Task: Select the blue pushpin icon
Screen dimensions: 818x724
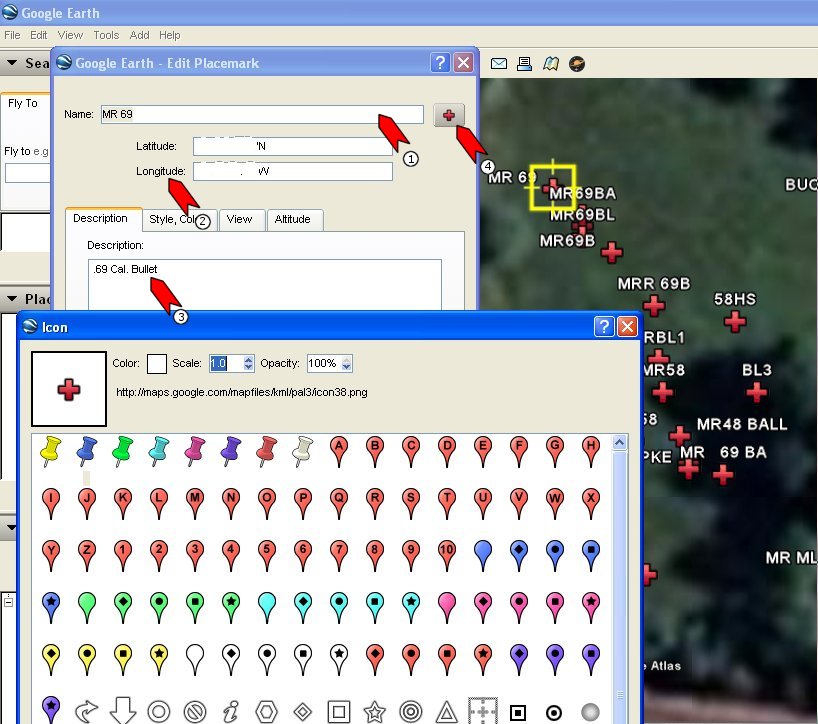Action: 87,451
